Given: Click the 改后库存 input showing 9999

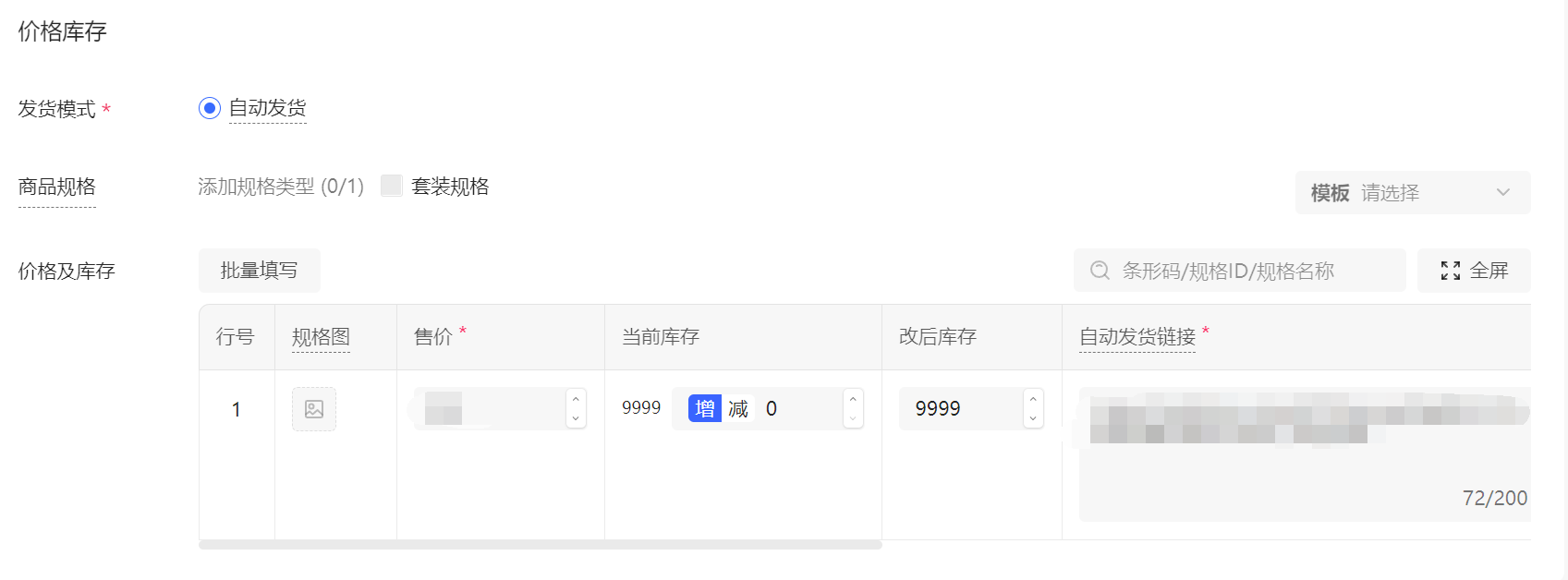Looking at the screenshot, I should [961, 408].
